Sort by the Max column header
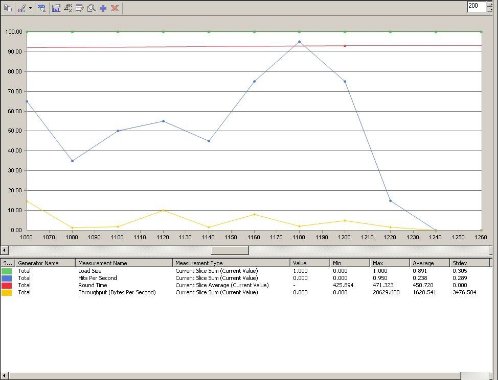Viewport: 498px width, 380px height. (390, 263)
